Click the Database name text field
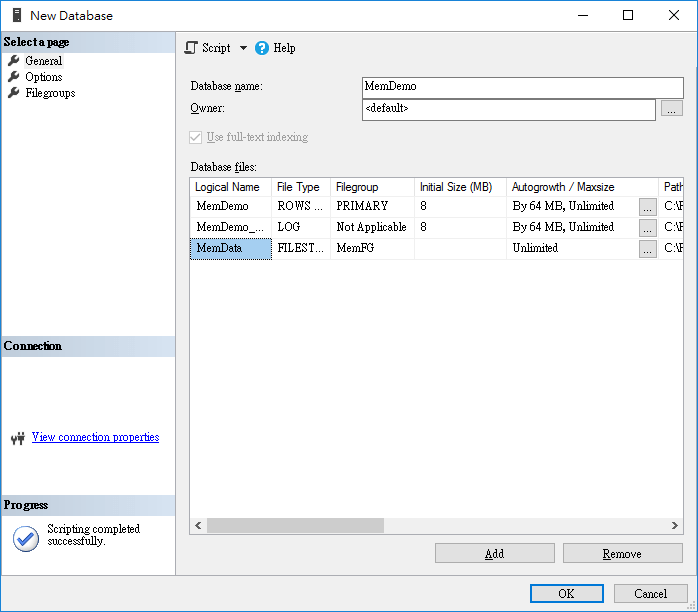Viewport: 698px width, 612px height. point(508,87)
